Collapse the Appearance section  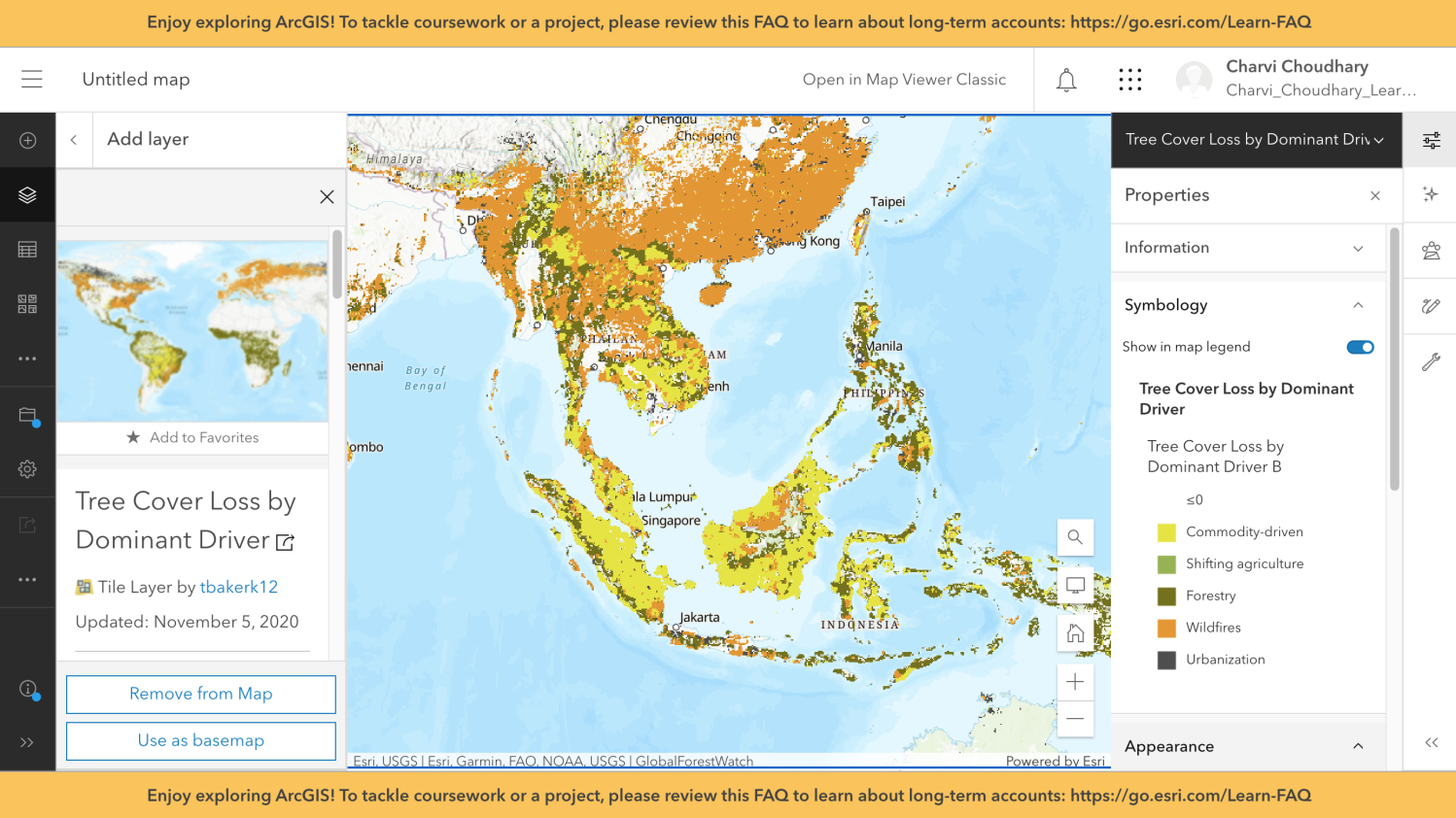[1248, 746]
